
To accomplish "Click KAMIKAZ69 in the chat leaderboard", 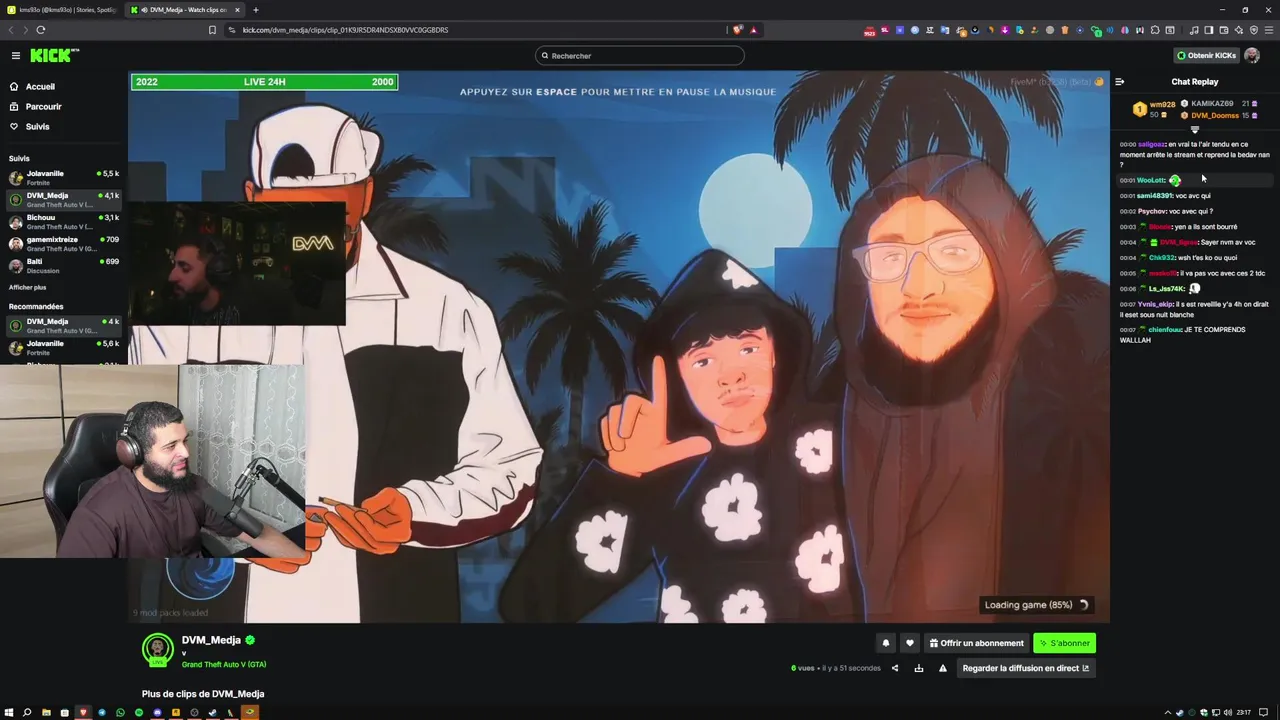I will tap(1212, 104).
